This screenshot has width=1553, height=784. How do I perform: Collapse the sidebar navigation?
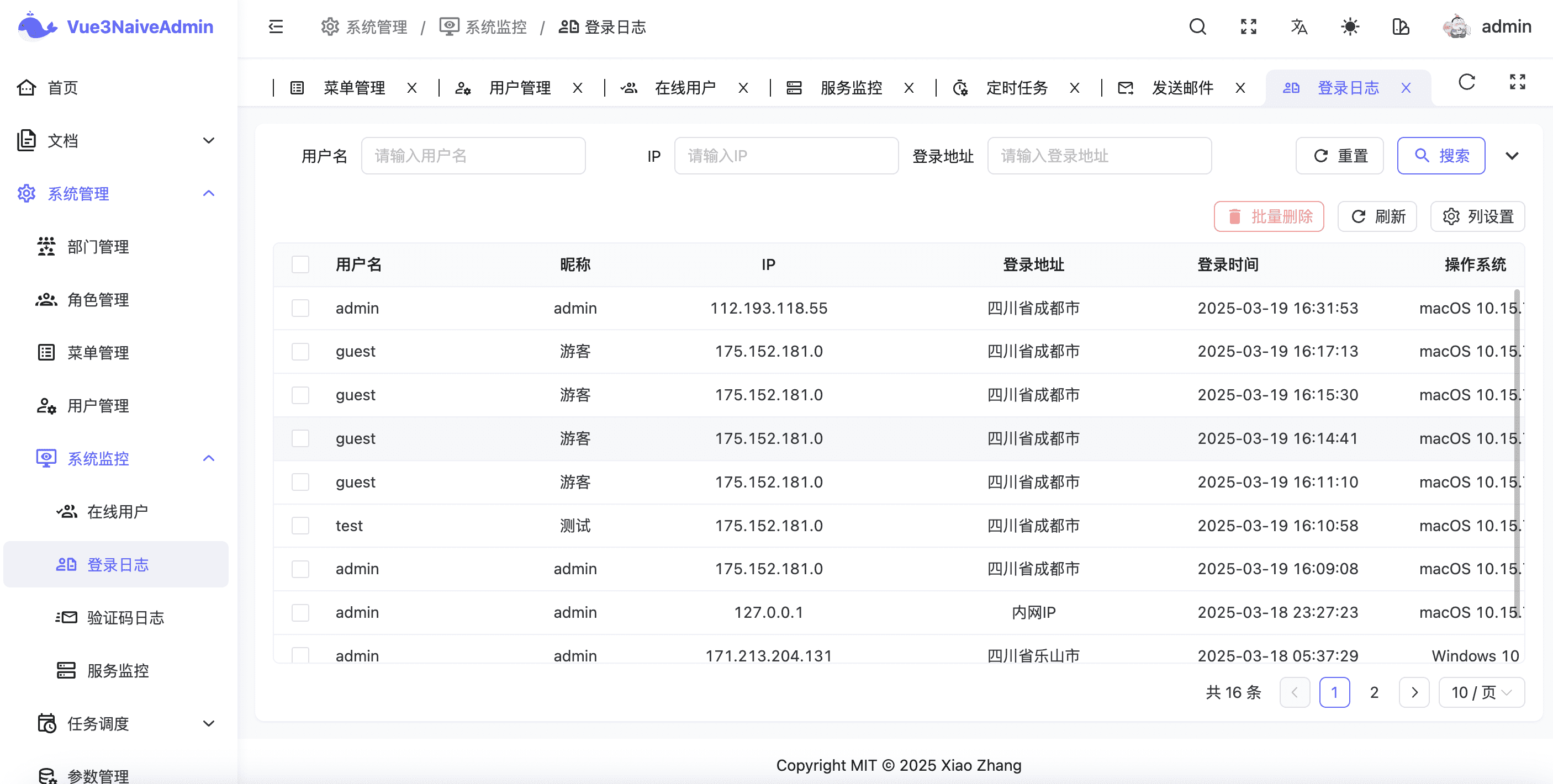(x=276, y=27)
